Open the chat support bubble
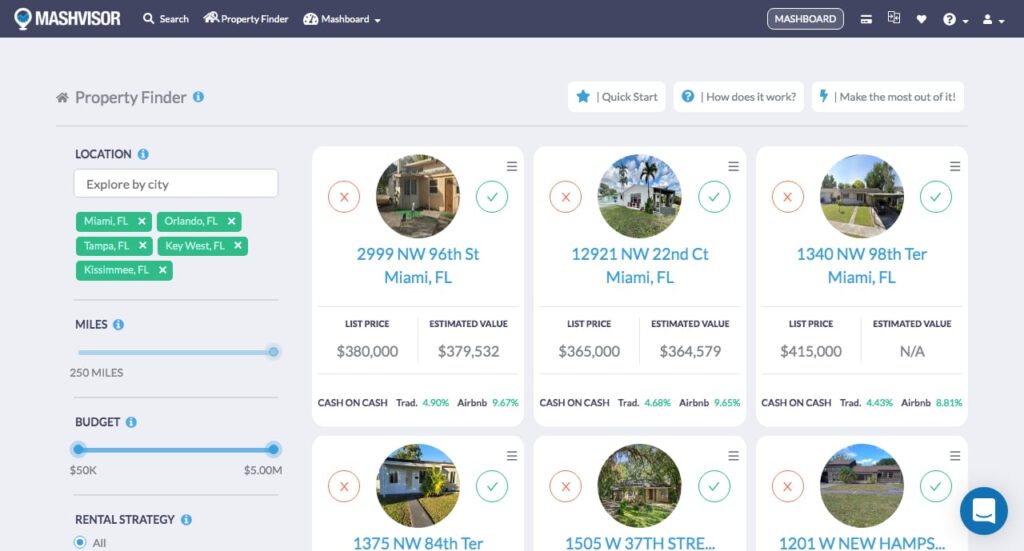Image resolution: width=1024 pixels, height=551 pixels. [x=983, y=511]
